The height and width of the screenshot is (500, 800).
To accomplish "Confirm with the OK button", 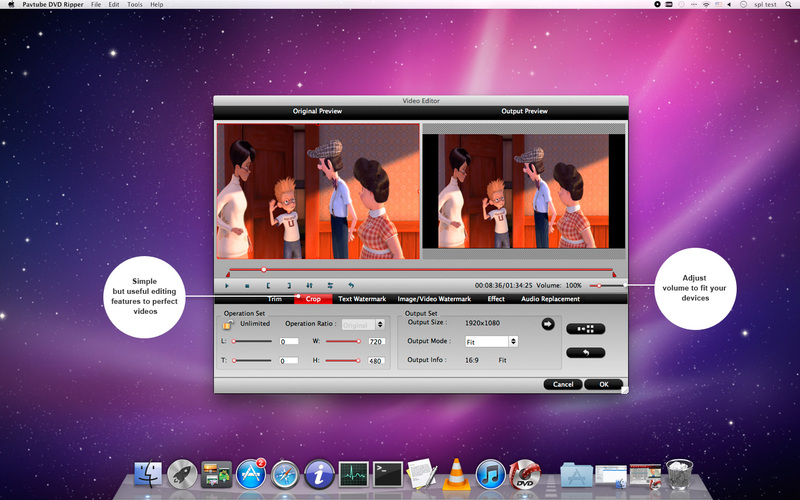I will (x=604, y=384).
